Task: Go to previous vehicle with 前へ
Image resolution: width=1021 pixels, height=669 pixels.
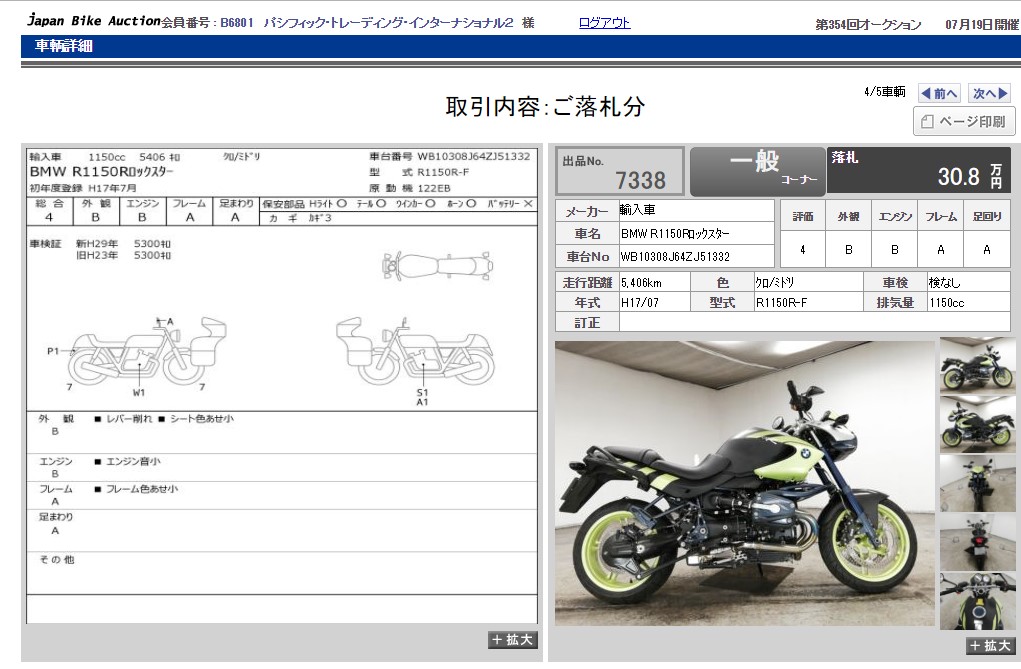Action: pos(939,93)
